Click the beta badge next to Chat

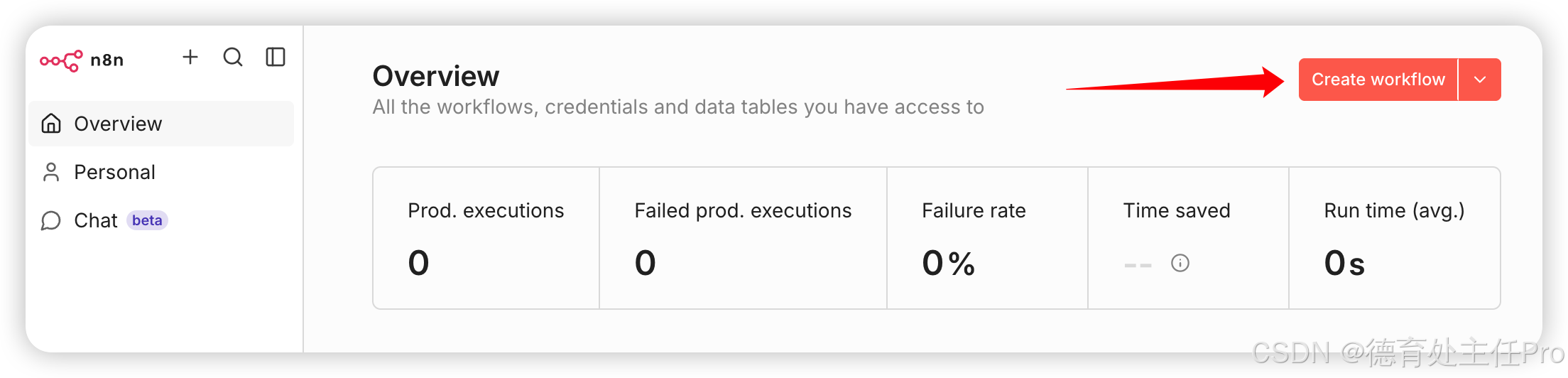pos(147,221)
